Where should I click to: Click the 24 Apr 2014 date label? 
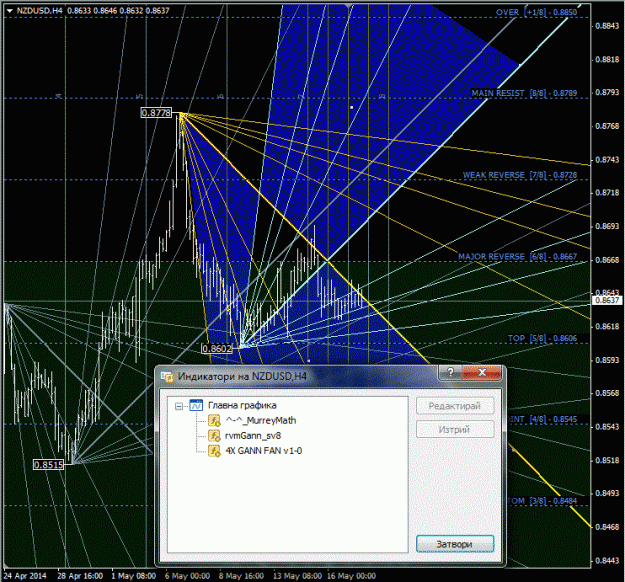tap(25, 576)
